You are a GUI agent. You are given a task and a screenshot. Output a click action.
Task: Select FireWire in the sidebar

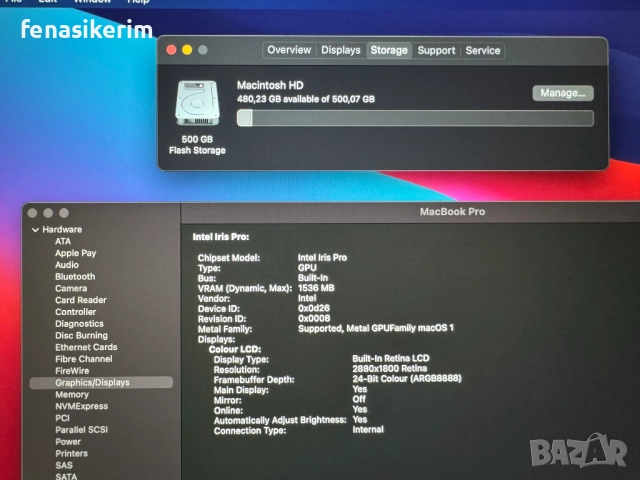point(72,371)
